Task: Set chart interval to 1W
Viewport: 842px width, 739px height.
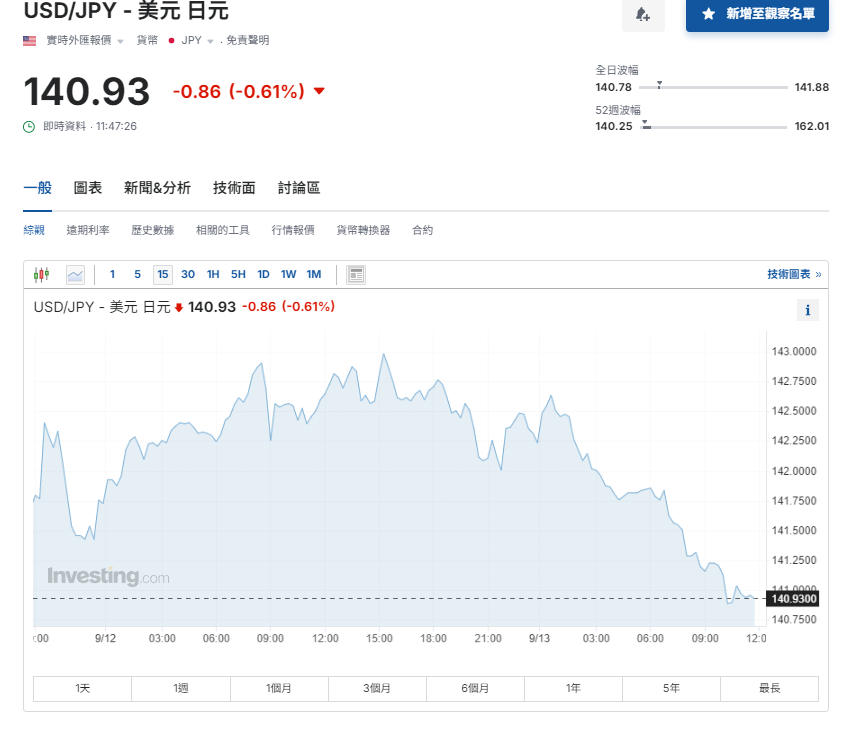Action: click(x=288, y=274)
